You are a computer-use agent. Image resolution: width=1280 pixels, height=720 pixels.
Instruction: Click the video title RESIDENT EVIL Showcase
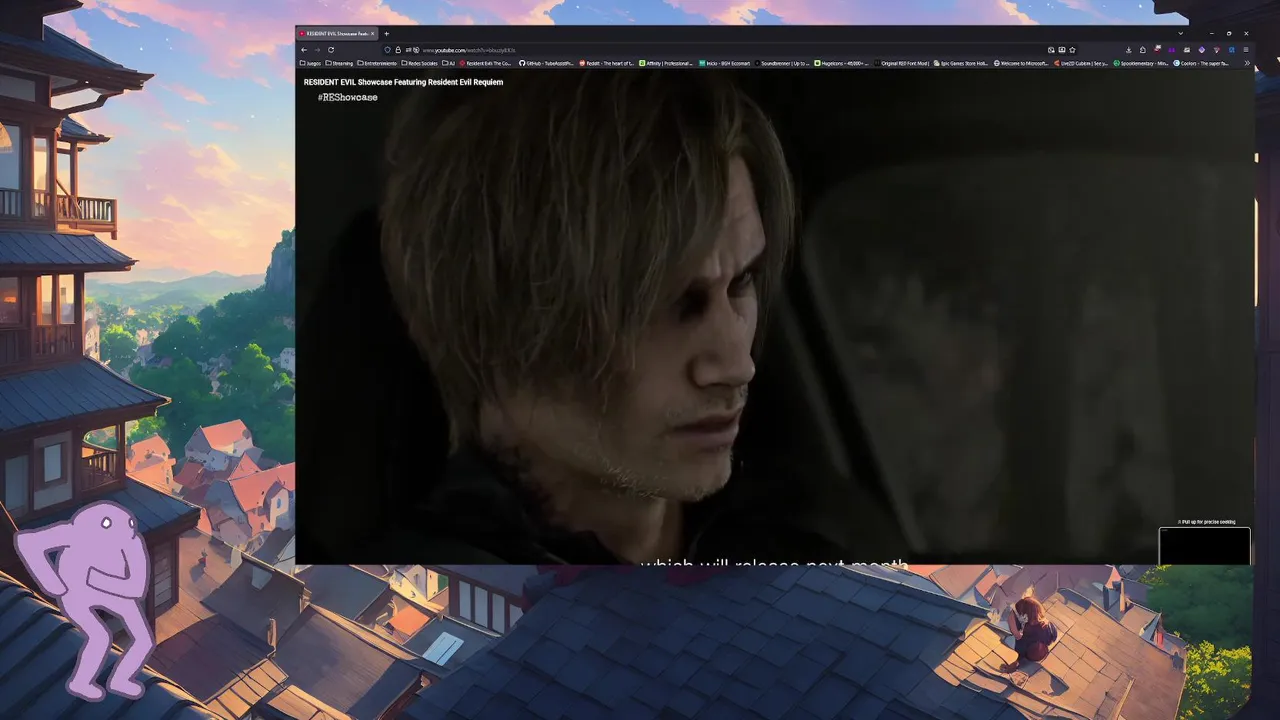[403, 82]
